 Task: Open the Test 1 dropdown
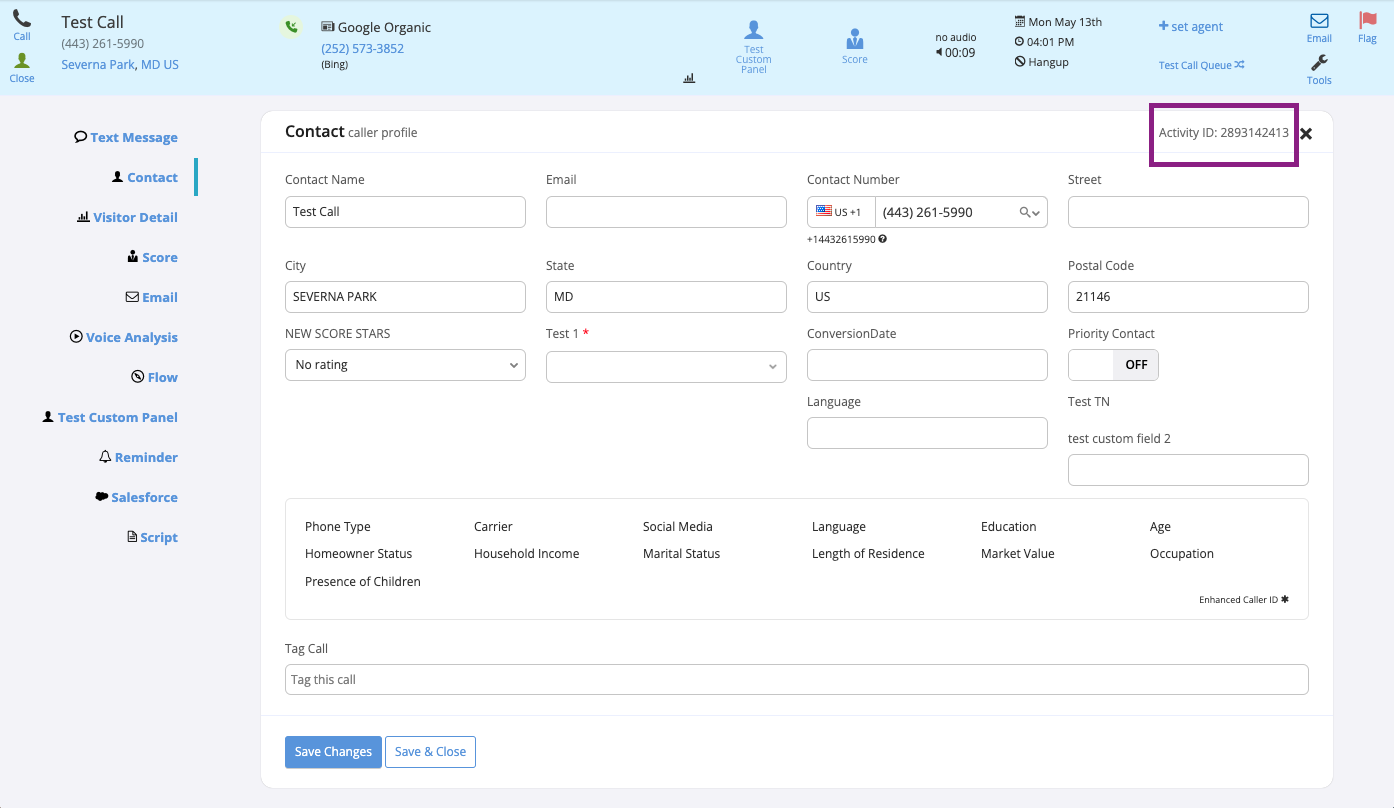666,367
